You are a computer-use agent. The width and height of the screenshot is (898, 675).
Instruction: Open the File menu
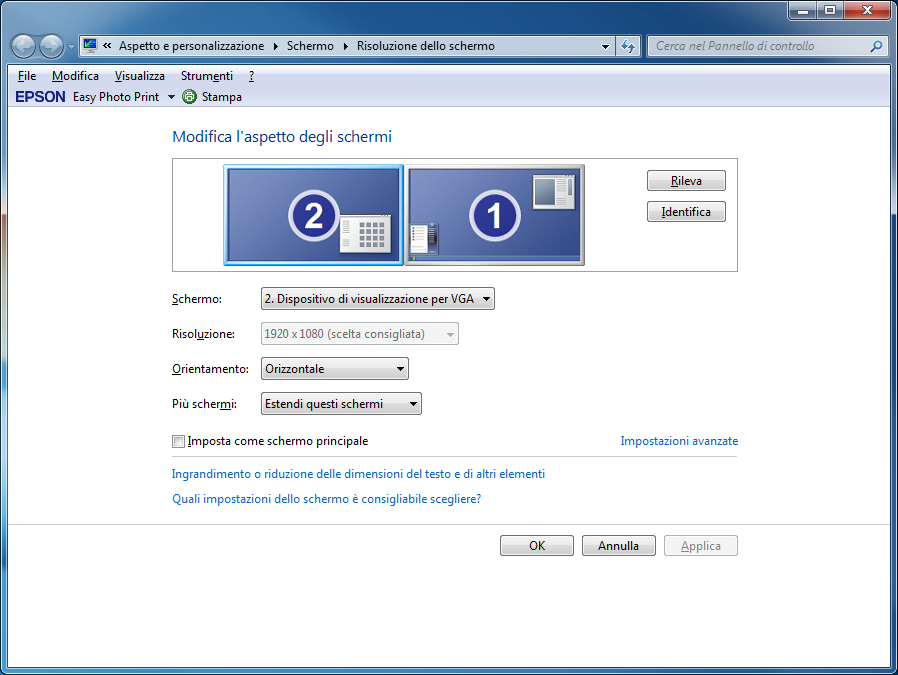pos(27,76)
